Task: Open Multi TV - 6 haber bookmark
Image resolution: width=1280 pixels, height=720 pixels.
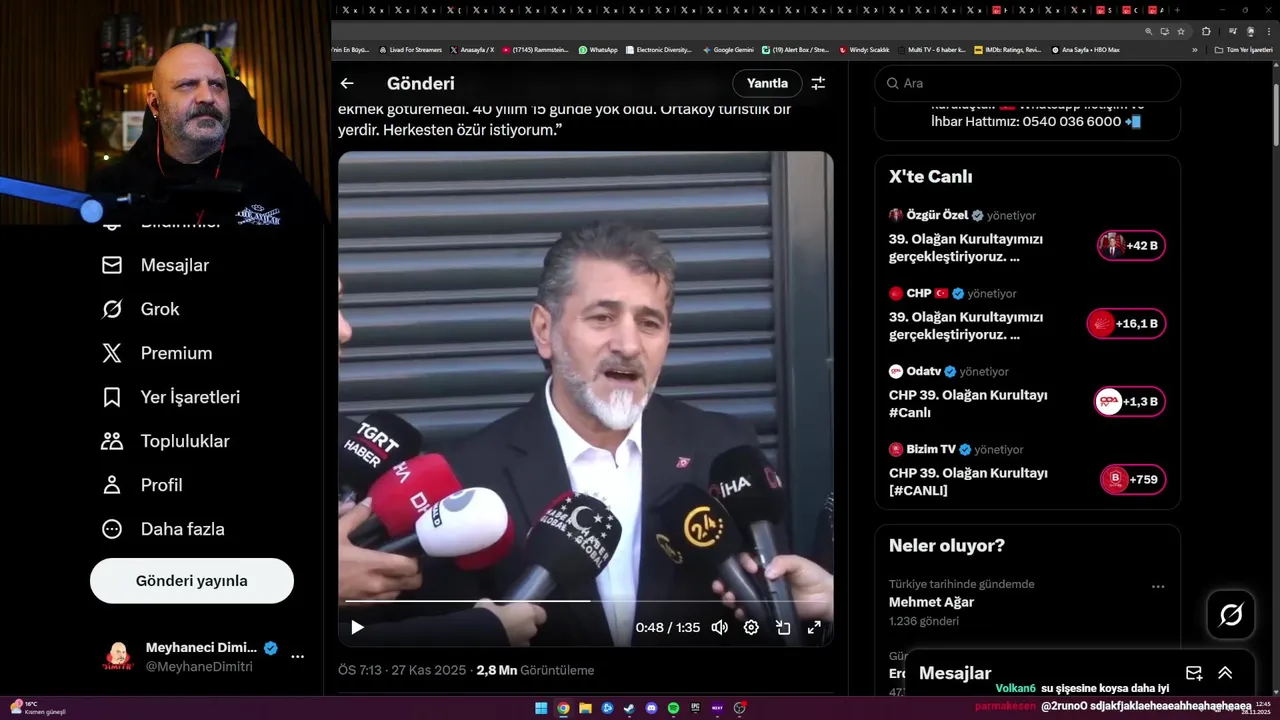Action: 931,50
